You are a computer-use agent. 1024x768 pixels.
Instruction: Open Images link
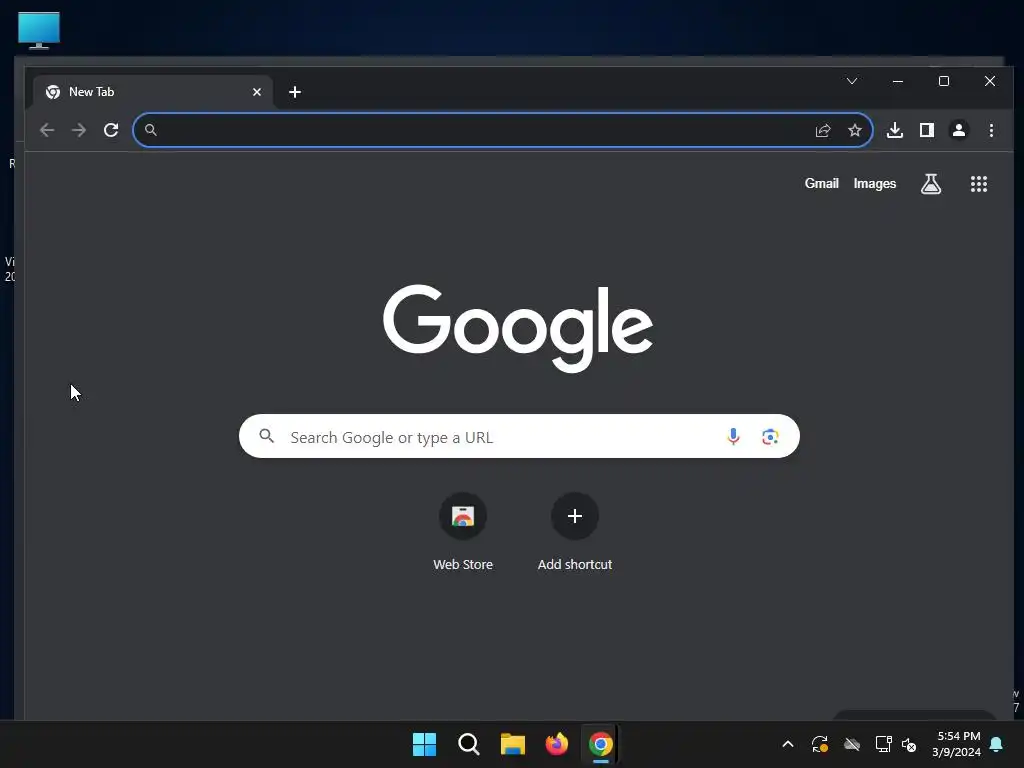pos(874,184)
